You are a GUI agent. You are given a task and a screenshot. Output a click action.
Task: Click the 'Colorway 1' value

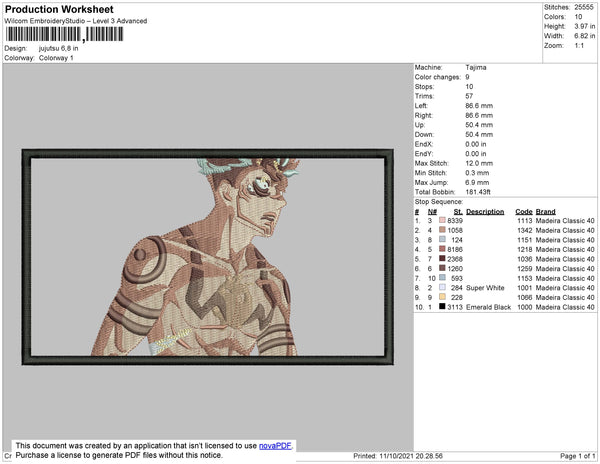point(56,58)
